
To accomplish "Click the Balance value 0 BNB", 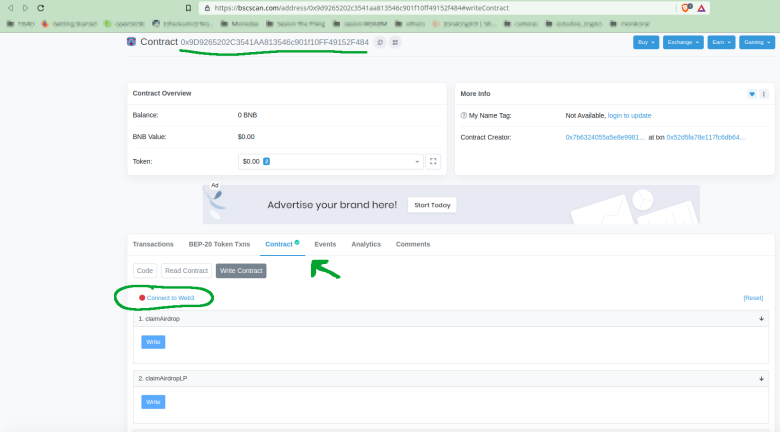I will click(247, 115).
